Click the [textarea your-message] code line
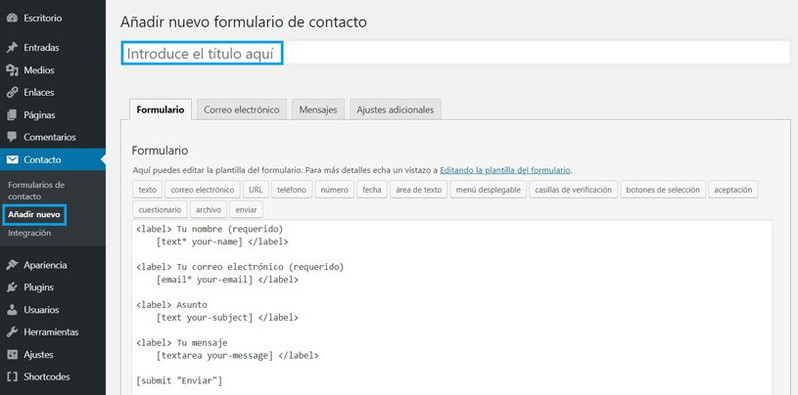The width and height of the screenshot is (798, 395). pos(238,355)
